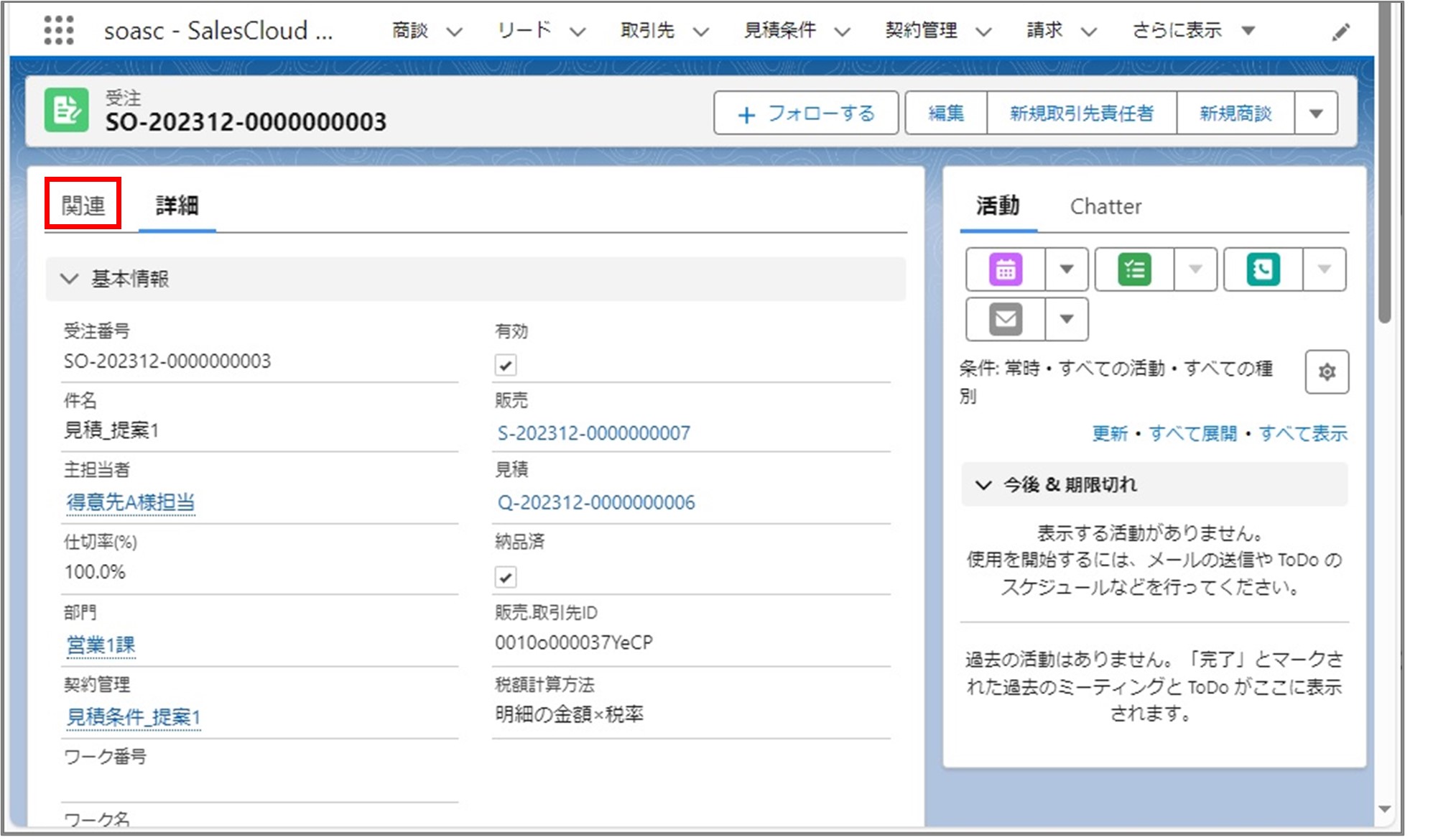Click the 編集 button
Screen dimensions: 1456x840
(x=946, y=113)
